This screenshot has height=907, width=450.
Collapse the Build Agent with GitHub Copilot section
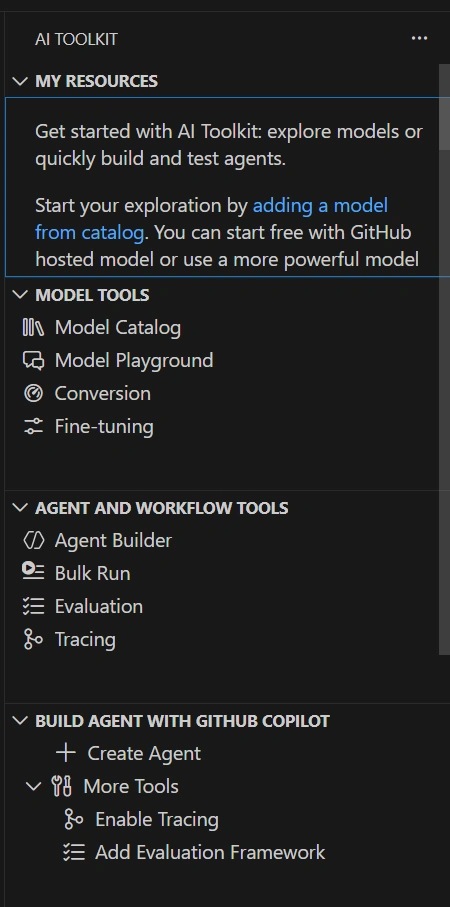click(x=20, y=721)
